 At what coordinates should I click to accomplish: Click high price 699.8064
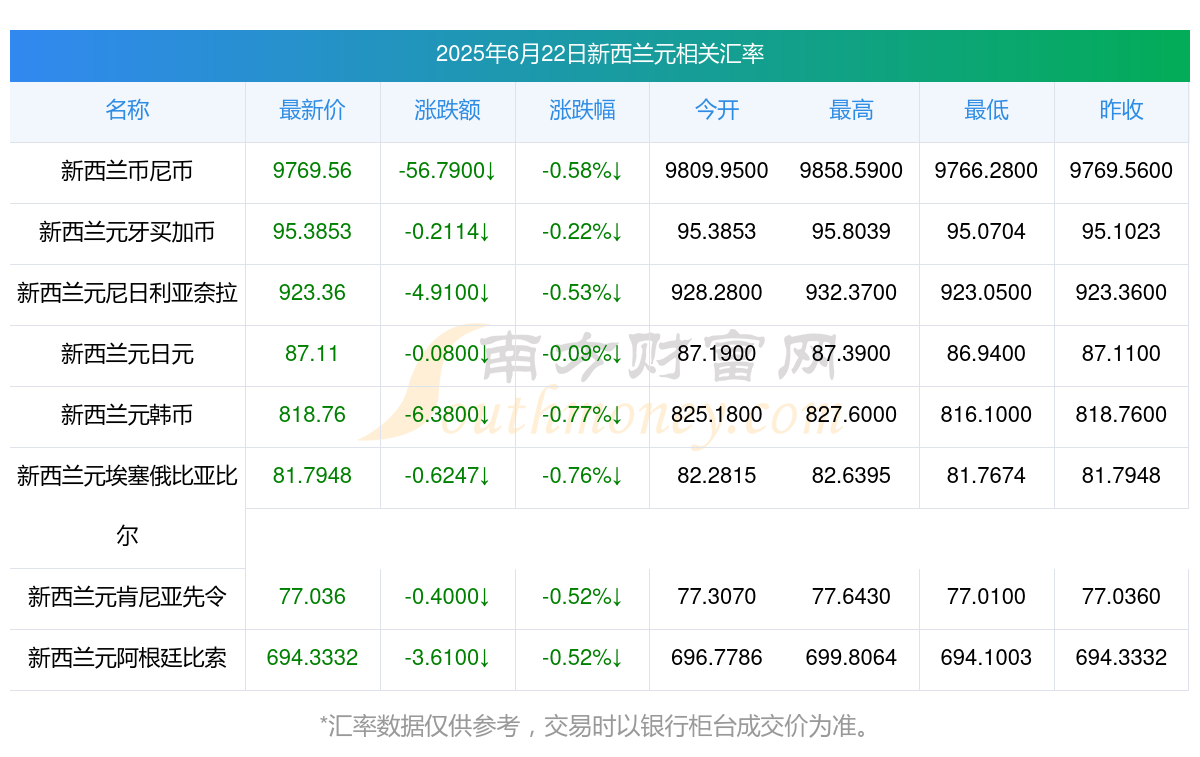(851, 658)
